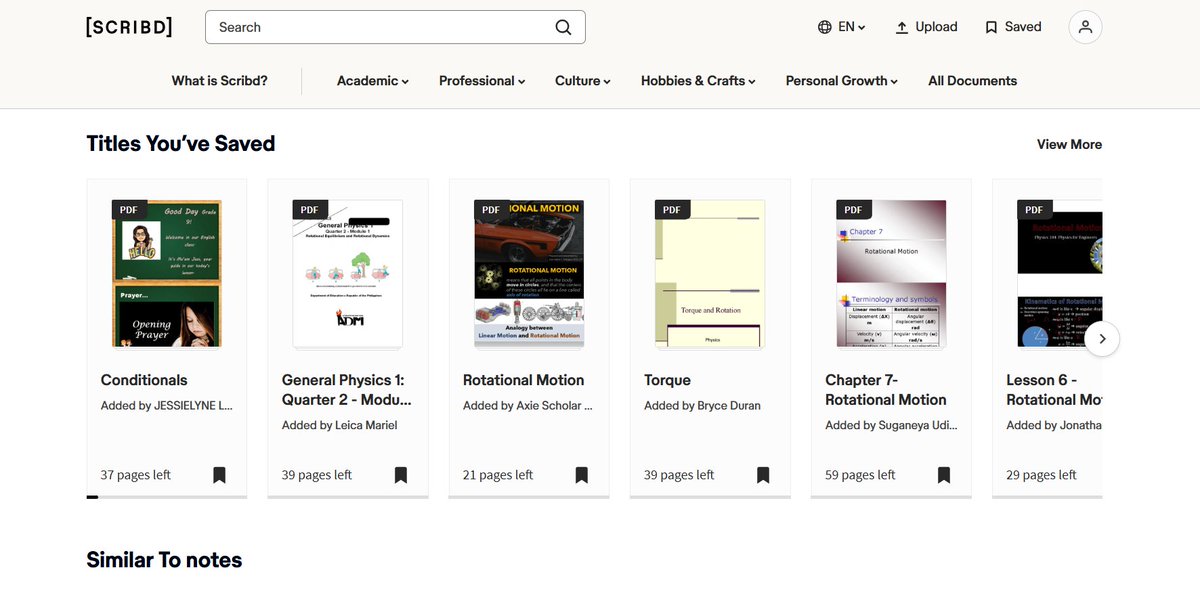The image size is (1200, 593).
Task: Click '21 pages left' text
Action: [x=498, y=475]
